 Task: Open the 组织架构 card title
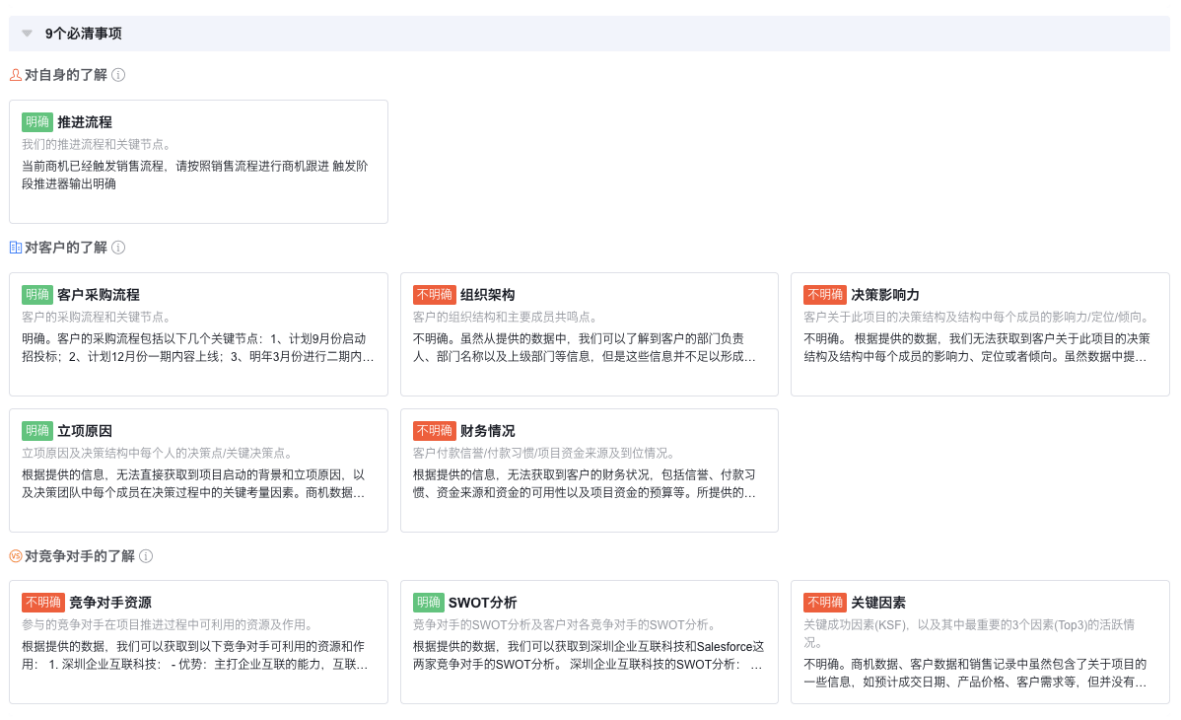click(x=488, y=294)
